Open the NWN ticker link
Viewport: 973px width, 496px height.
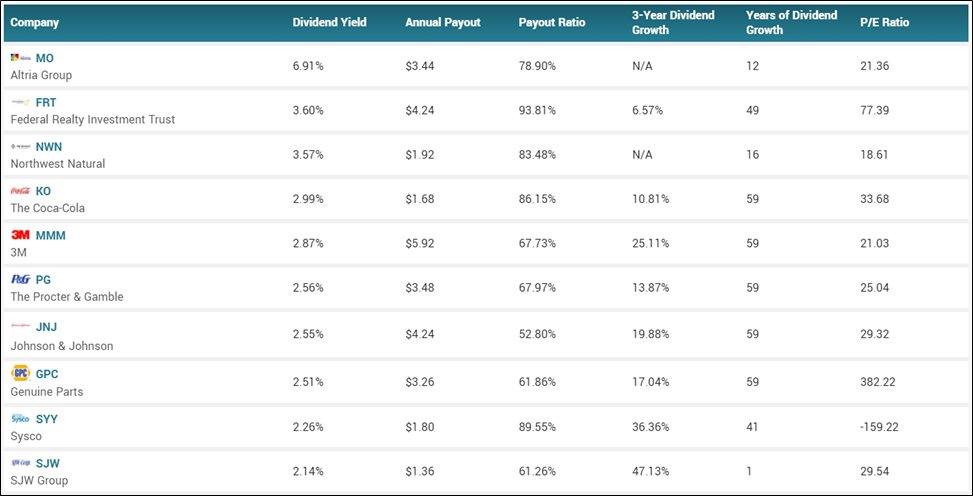click(x=49, y=147)
